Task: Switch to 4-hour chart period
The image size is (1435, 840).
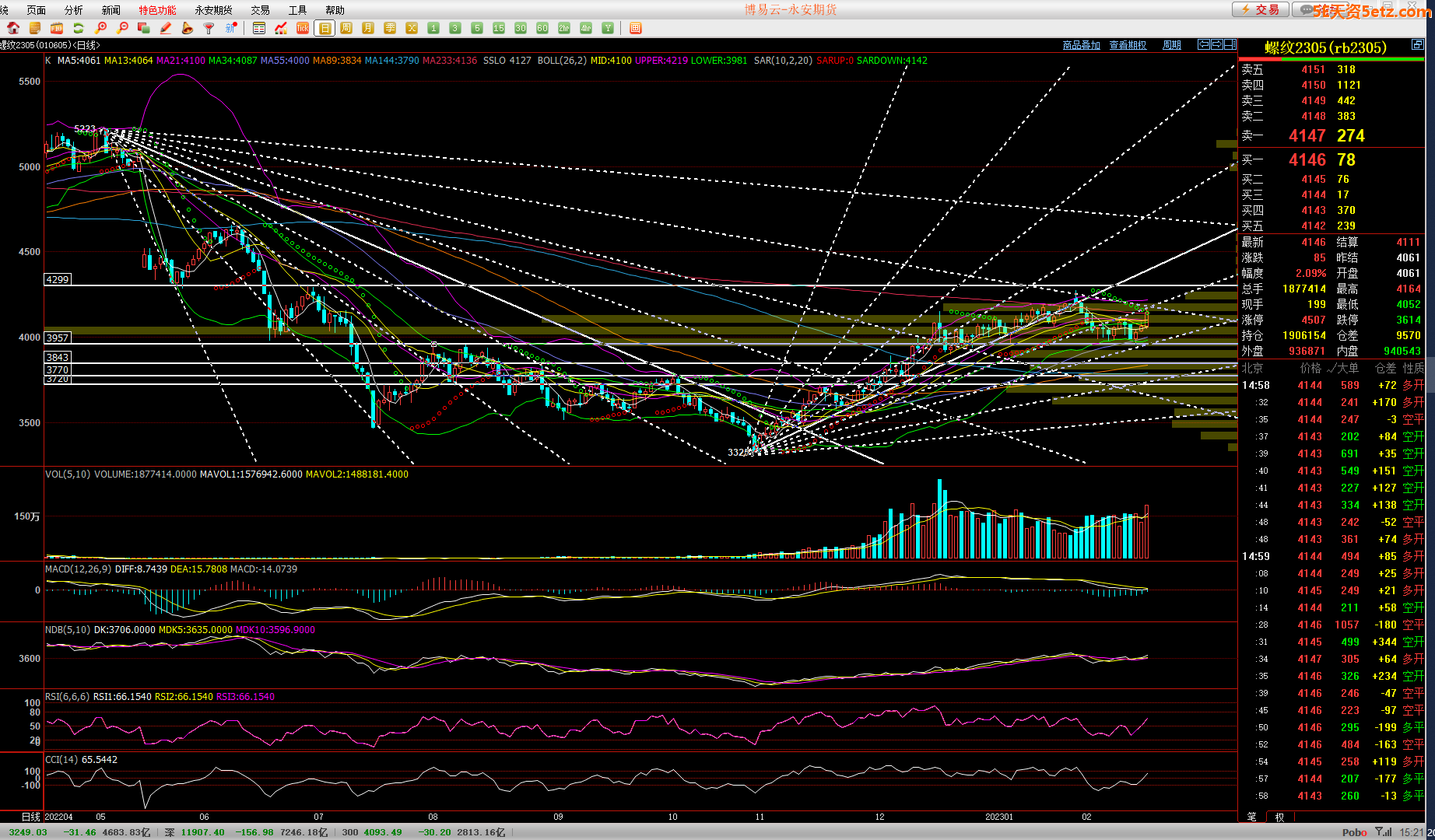Action: (x=586, y=28)
